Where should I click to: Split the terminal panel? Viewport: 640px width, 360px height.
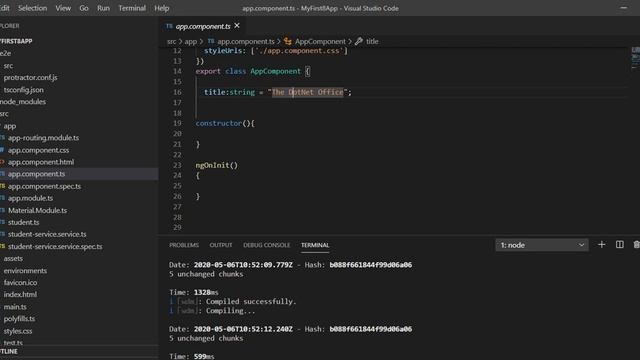(x=619, y=244)
